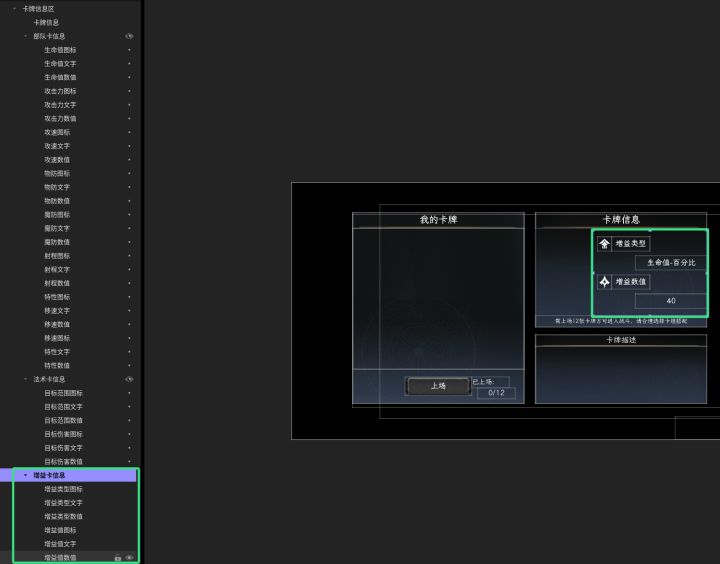Viewport: 720px width, 564px height.
Task: Select the 生命值-百分比 text box
Action: pos(671,263)
